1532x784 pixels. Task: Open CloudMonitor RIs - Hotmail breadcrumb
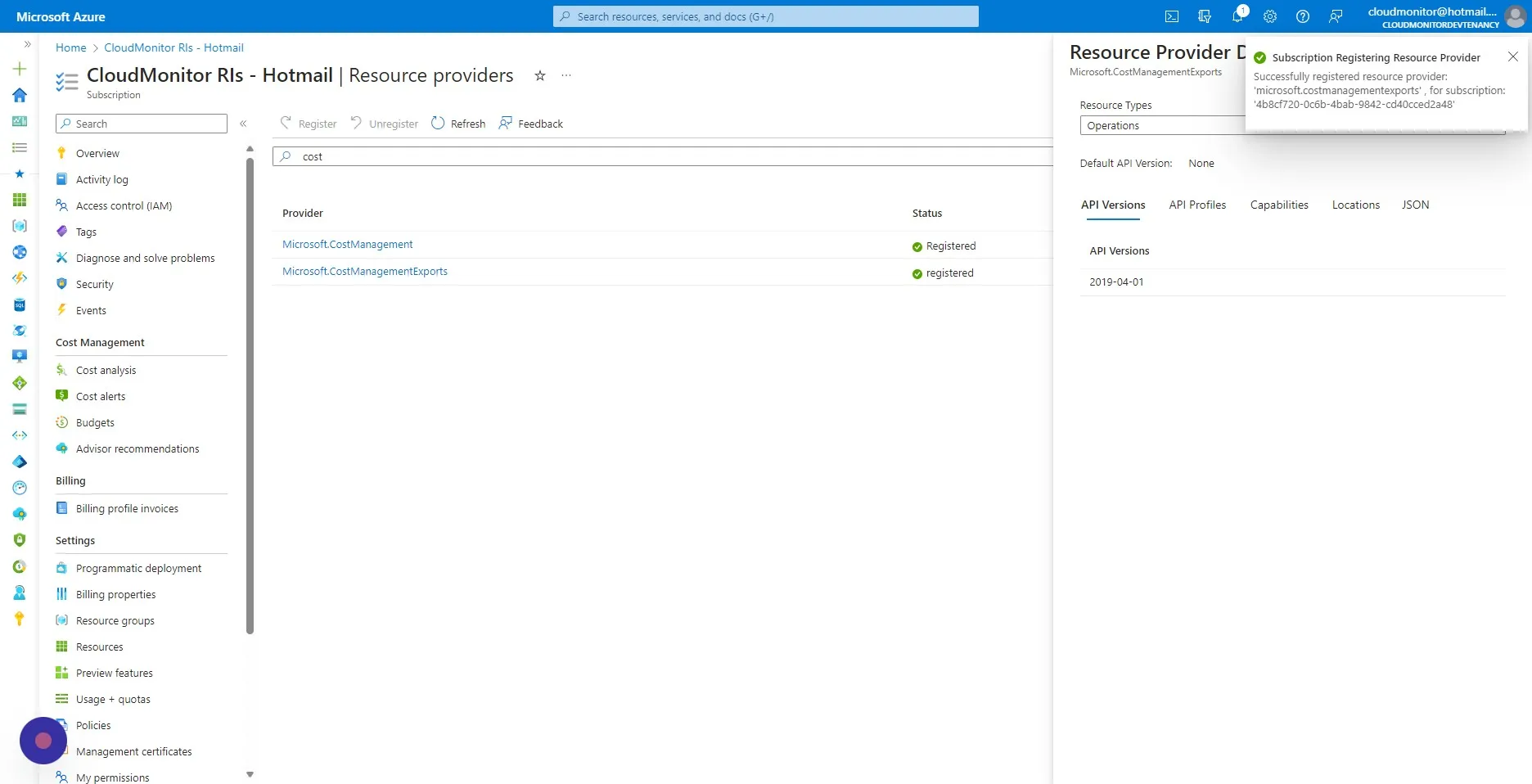tap(173, 47)
